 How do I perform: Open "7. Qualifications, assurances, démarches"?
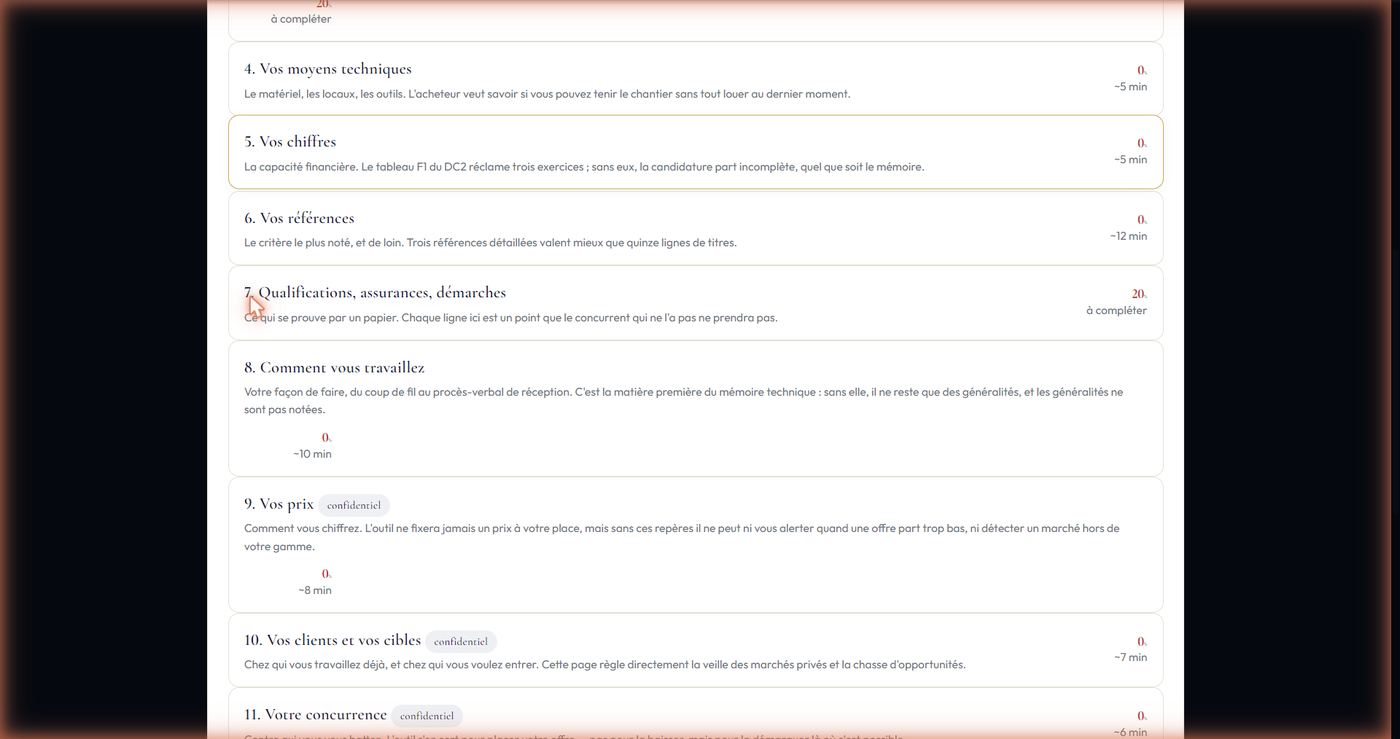[x=695, y=303]
